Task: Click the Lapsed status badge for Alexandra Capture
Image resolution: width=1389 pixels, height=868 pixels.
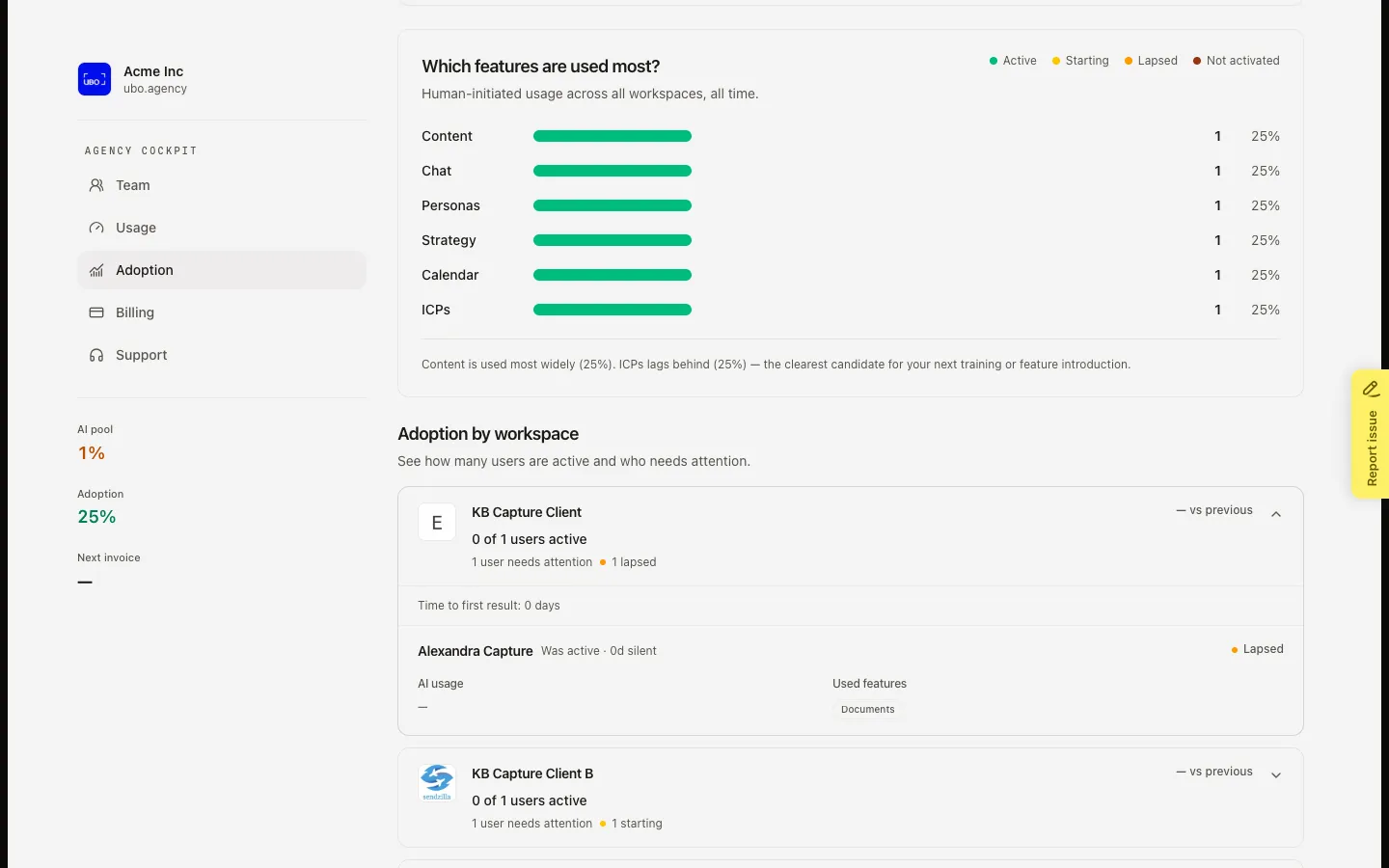Action: point(1257,649)
